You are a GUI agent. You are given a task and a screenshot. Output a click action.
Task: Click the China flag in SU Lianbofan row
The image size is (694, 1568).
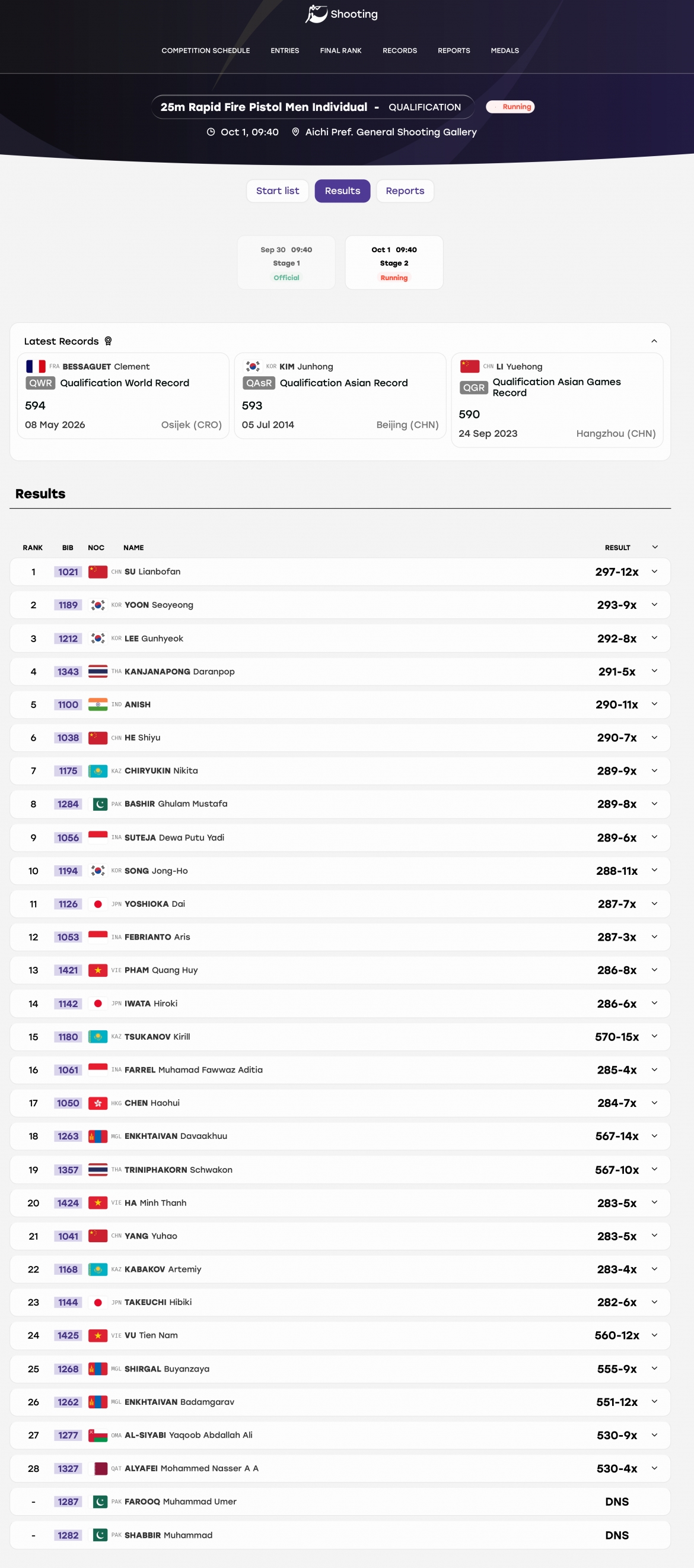[98, 572]
